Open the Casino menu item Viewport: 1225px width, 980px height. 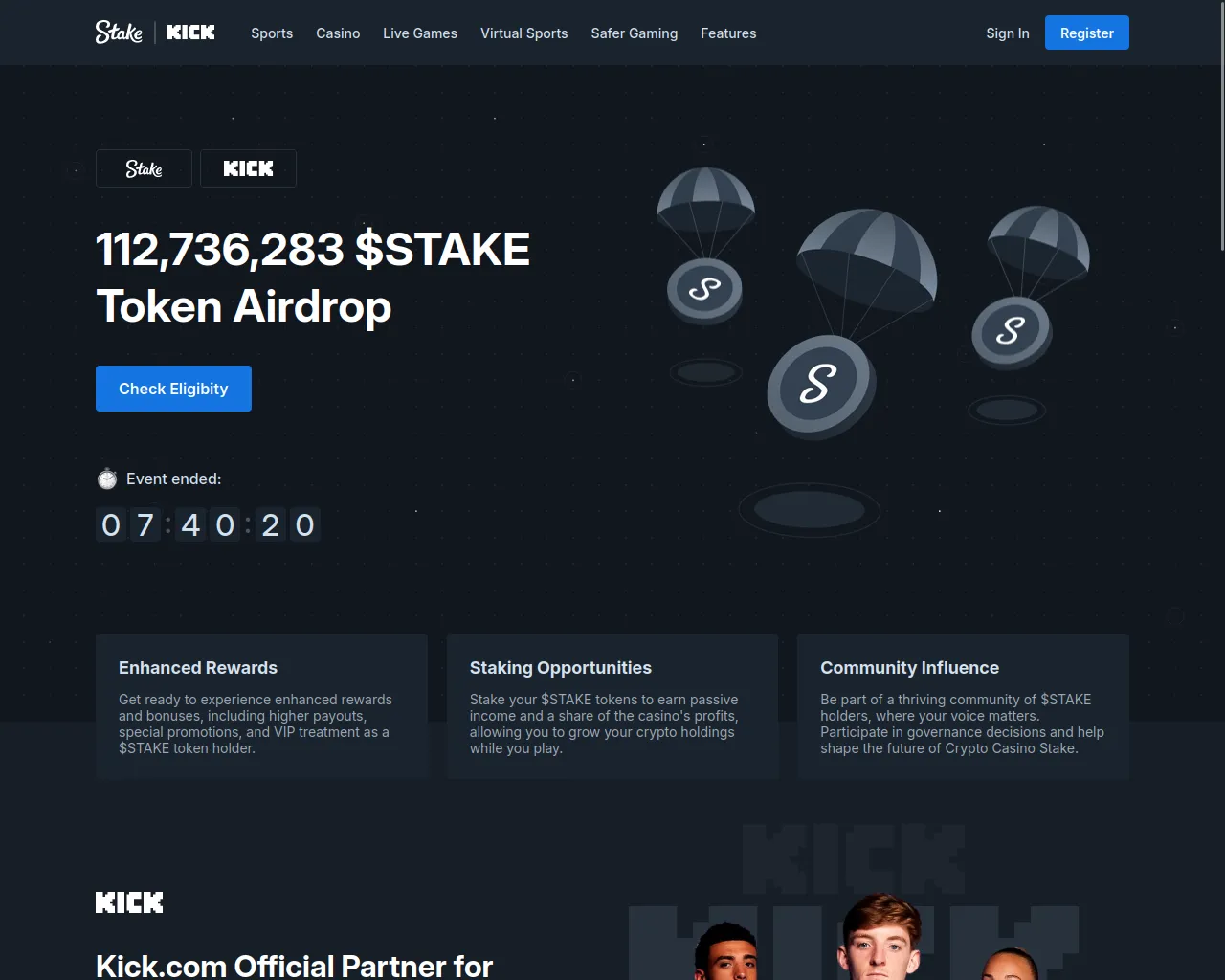click(x=338, y=33)
